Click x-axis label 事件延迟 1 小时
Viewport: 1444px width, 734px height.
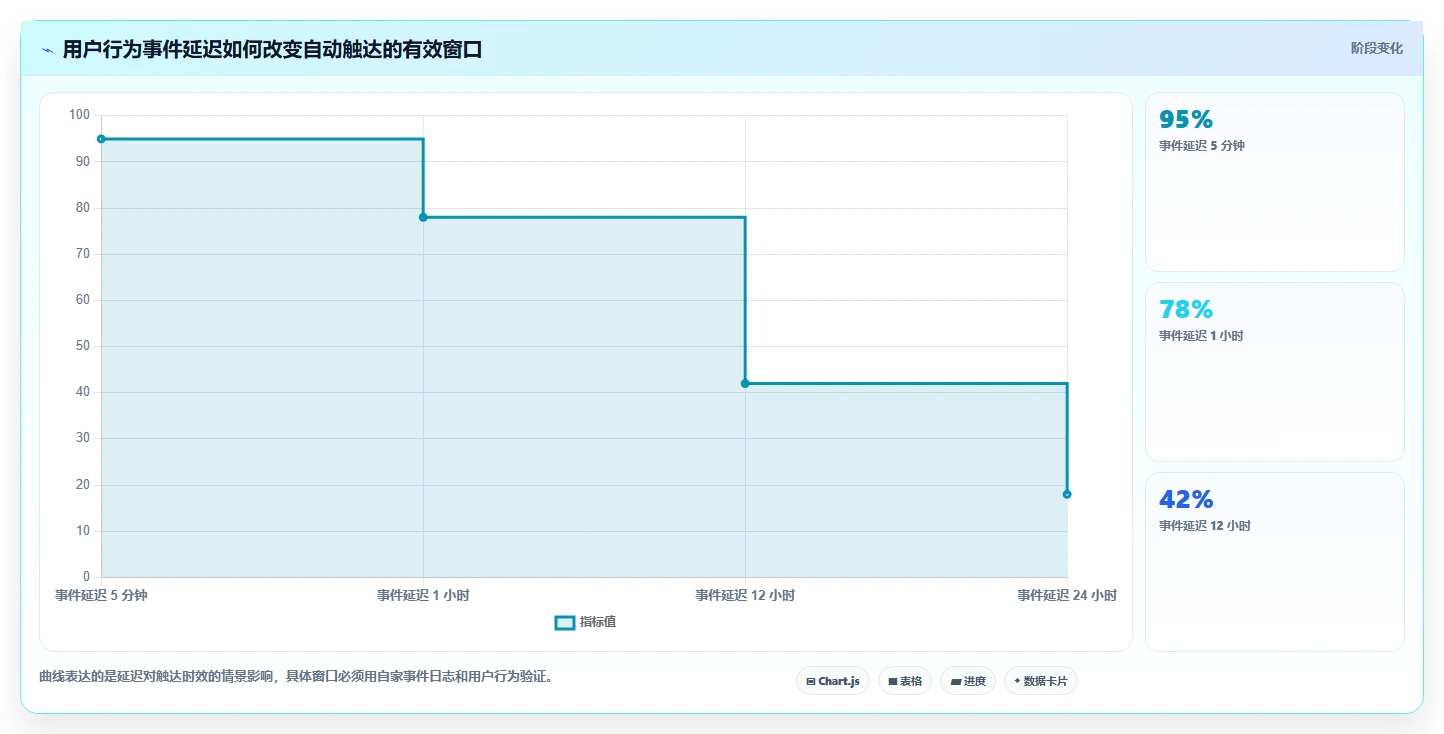pos(423,595)
